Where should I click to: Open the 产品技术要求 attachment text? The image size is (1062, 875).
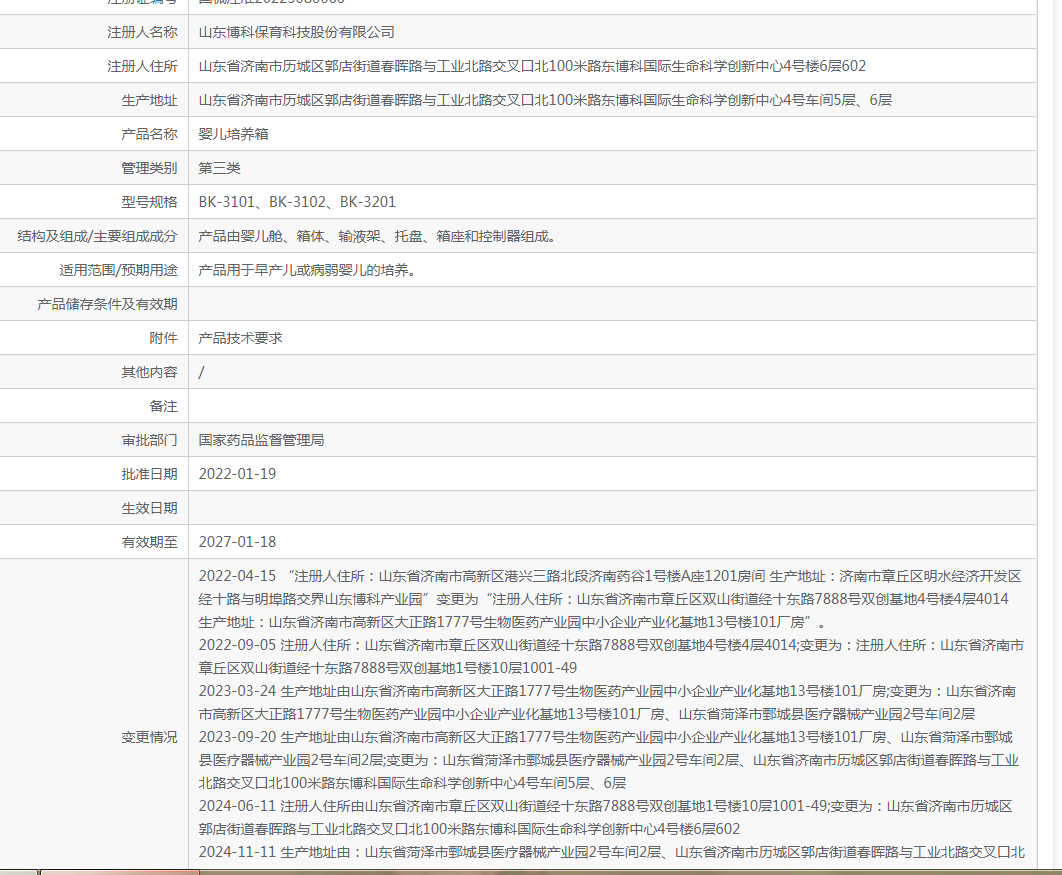click(x=240, y=338)
